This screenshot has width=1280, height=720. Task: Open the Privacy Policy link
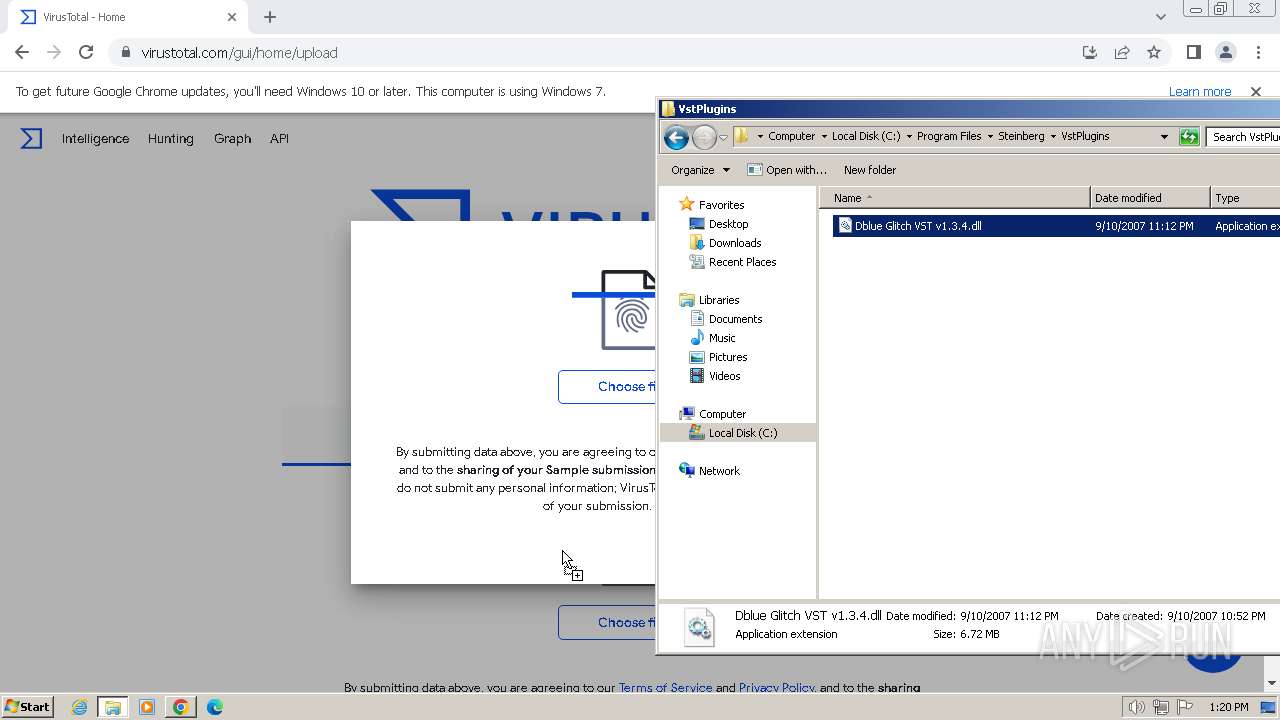tap(777, 688)
